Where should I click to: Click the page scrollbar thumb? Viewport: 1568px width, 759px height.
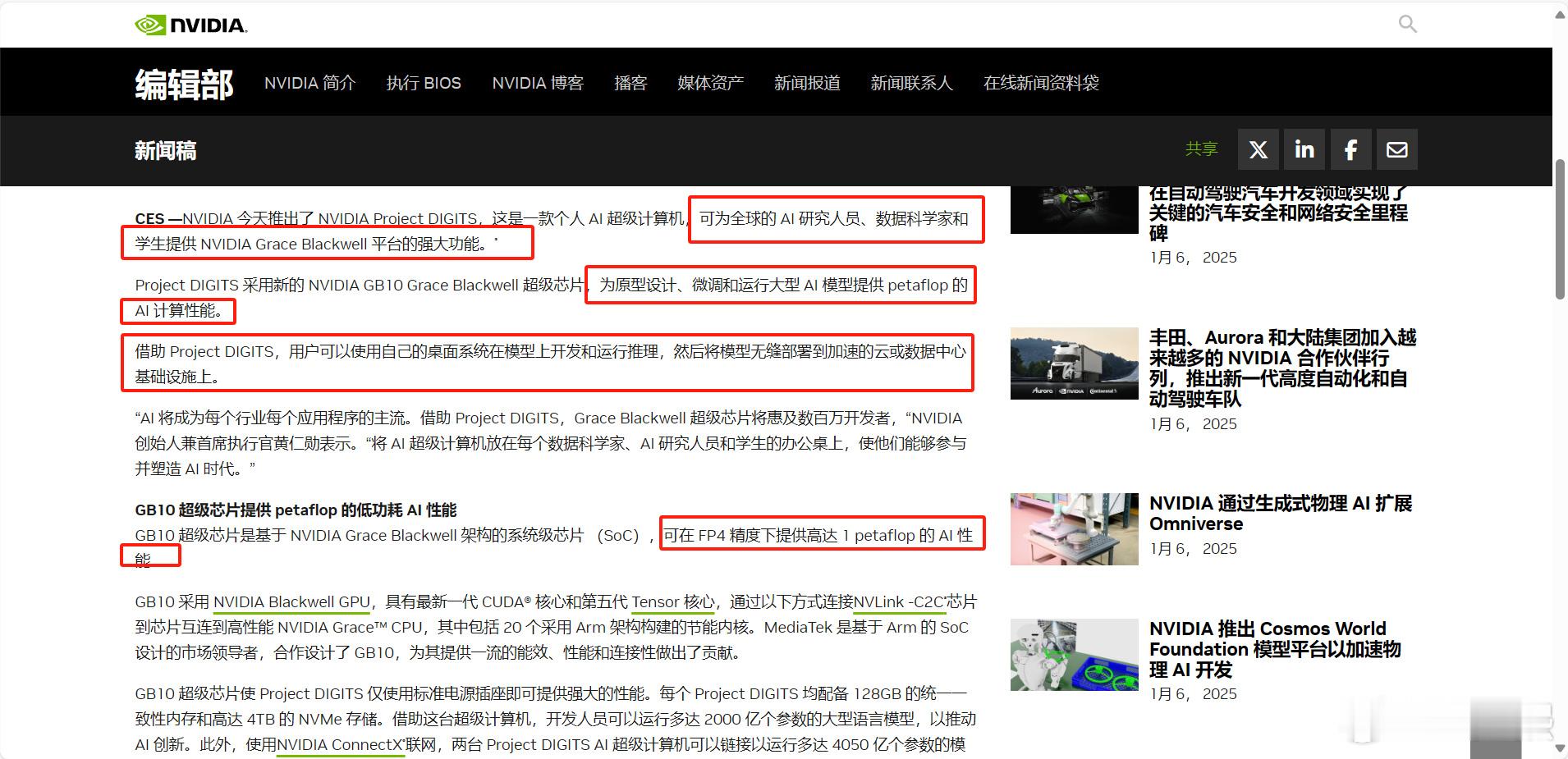[1560, 229]
